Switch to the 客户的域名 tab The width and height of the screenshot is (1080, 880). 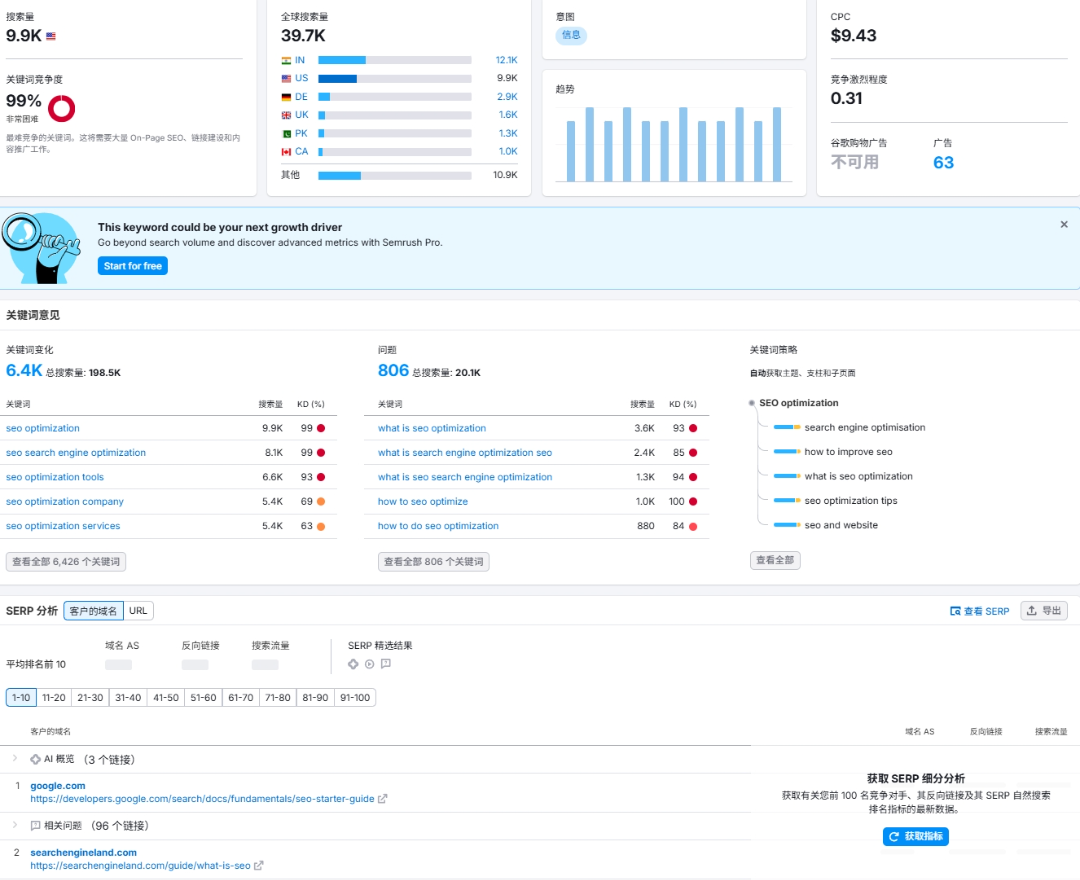click(x=94, y=610)
